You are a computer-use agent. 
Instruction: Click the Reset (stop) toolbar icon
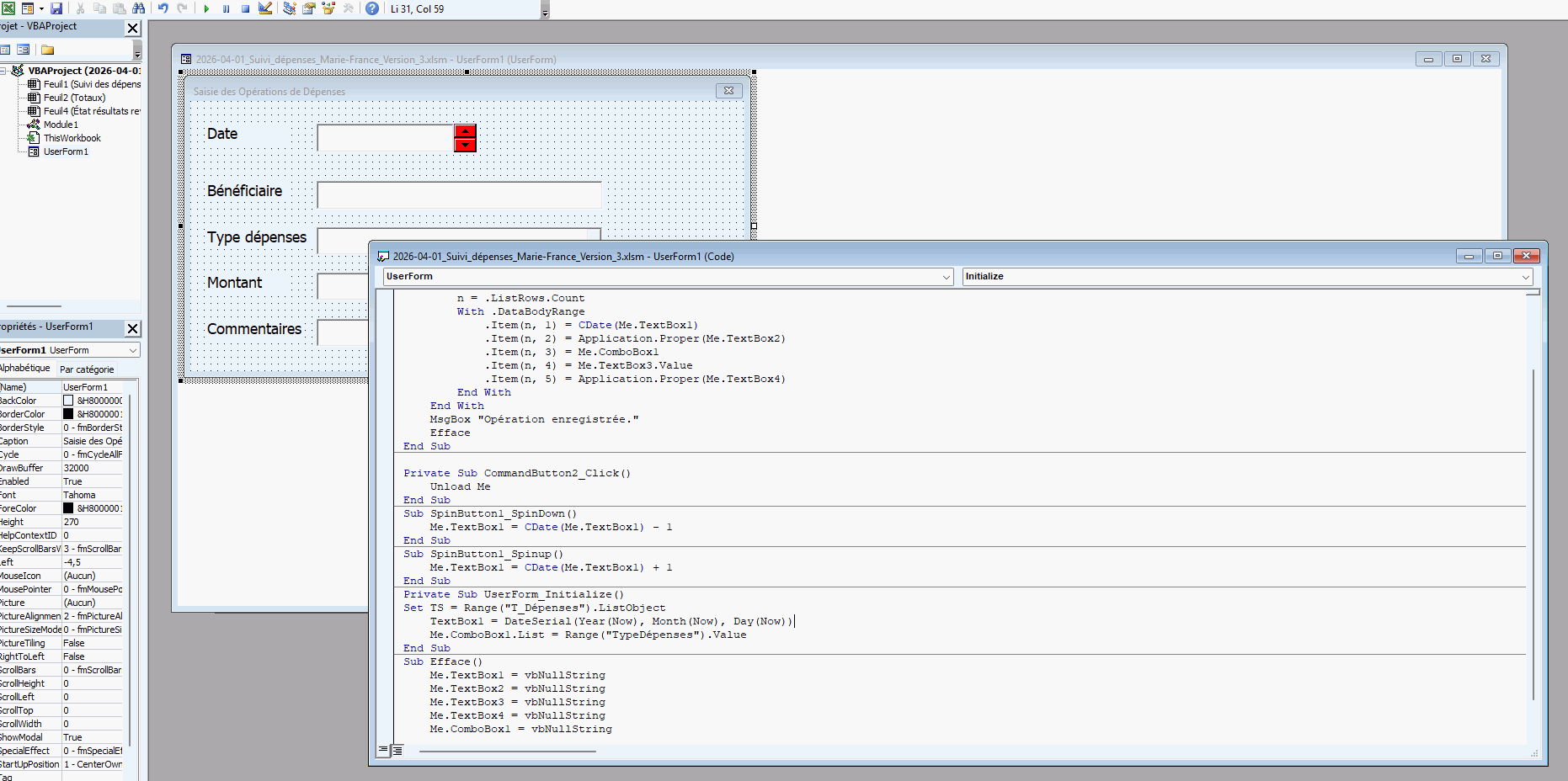point(245,8)
